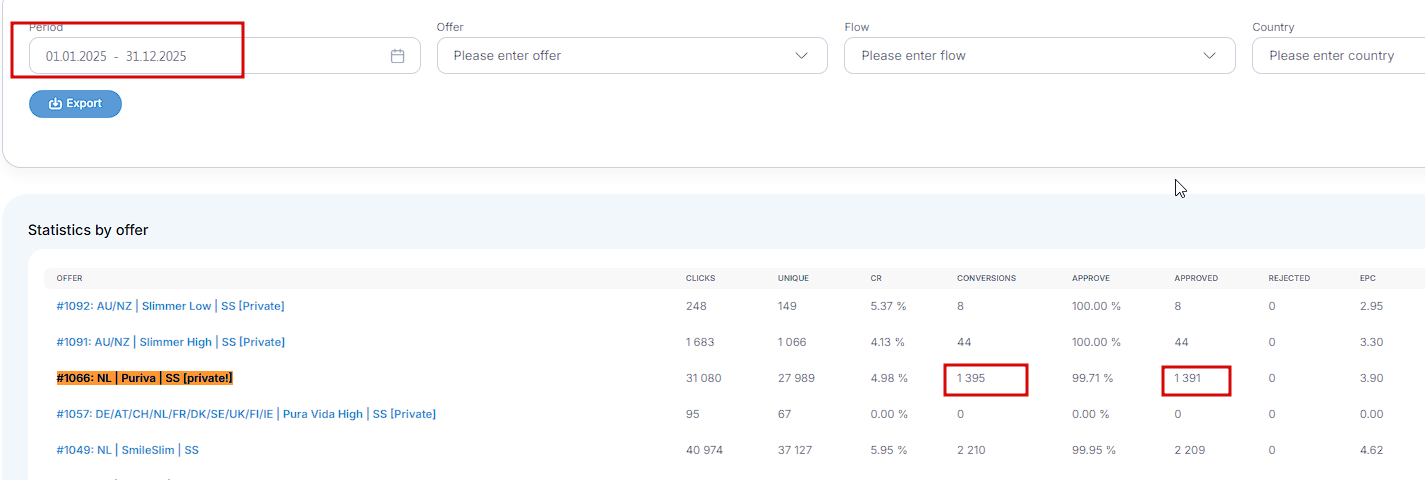
Task: Sort by the CLICKS column header
Action: (x=700, y=278)
